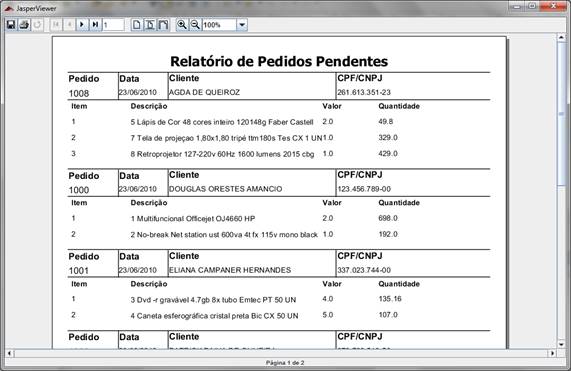Select order number 1008
The height and width of the screenshot is (371, 571).
click(79, 94)
